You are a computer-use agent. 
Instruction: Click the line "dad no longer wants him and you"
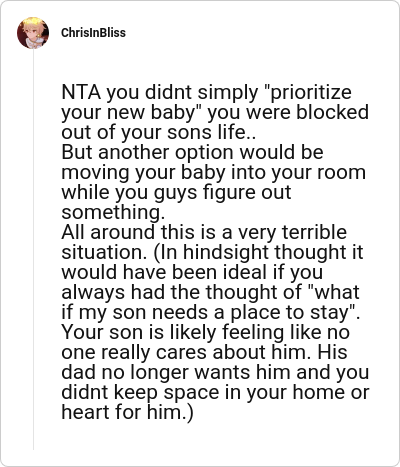[x=215, y=372]
